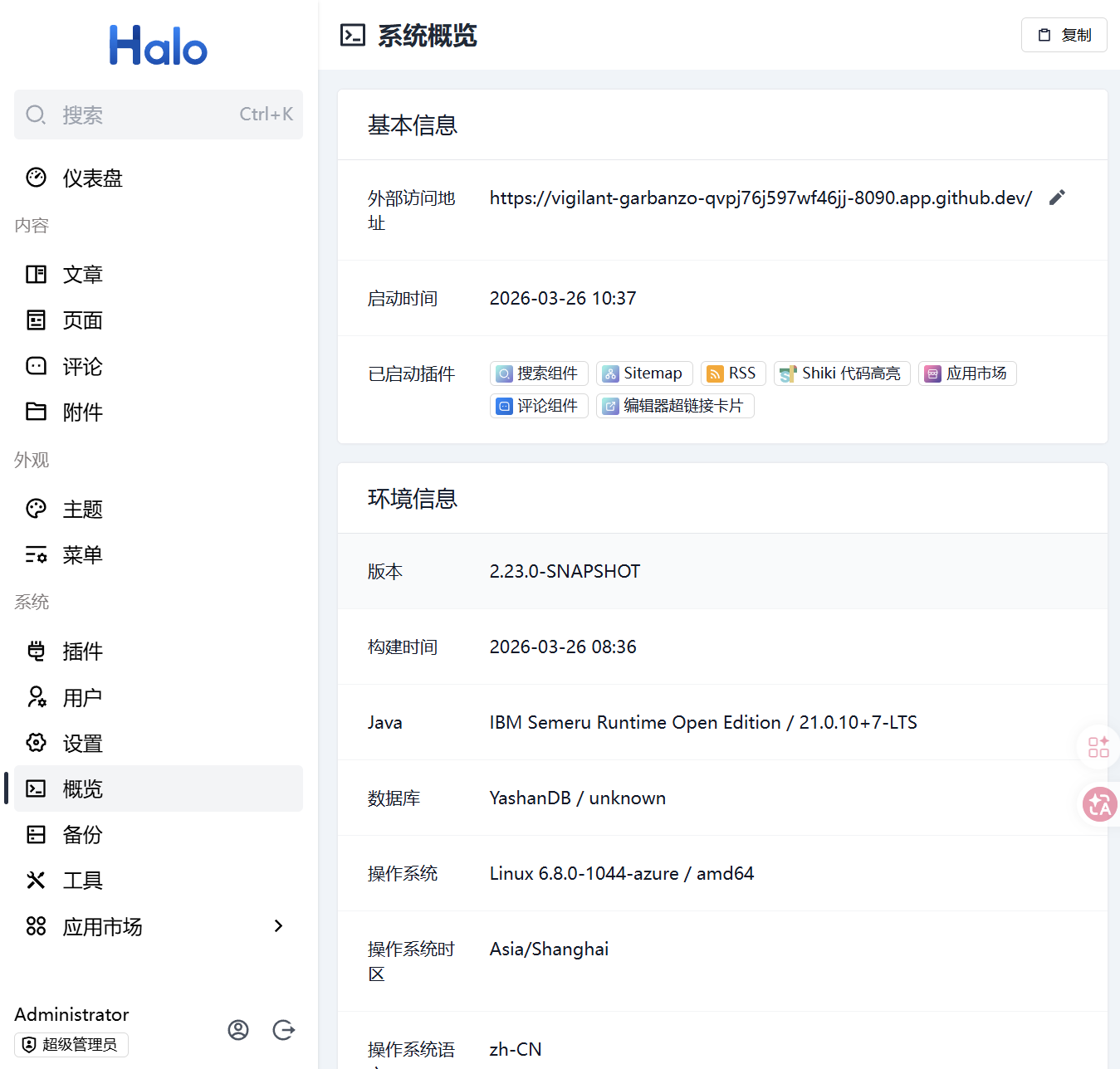The image size is (1120, 1069).
Task: Open 仪表盘 dashboard in the sidebar
Action: click(92, 178)
